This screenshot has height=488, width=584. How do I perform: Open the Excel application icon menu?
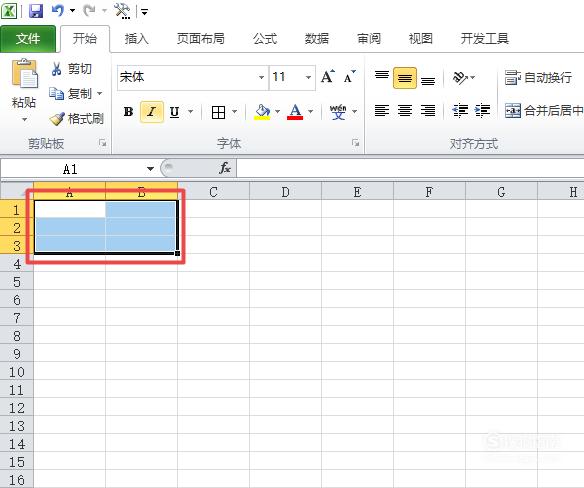point(9,11)
